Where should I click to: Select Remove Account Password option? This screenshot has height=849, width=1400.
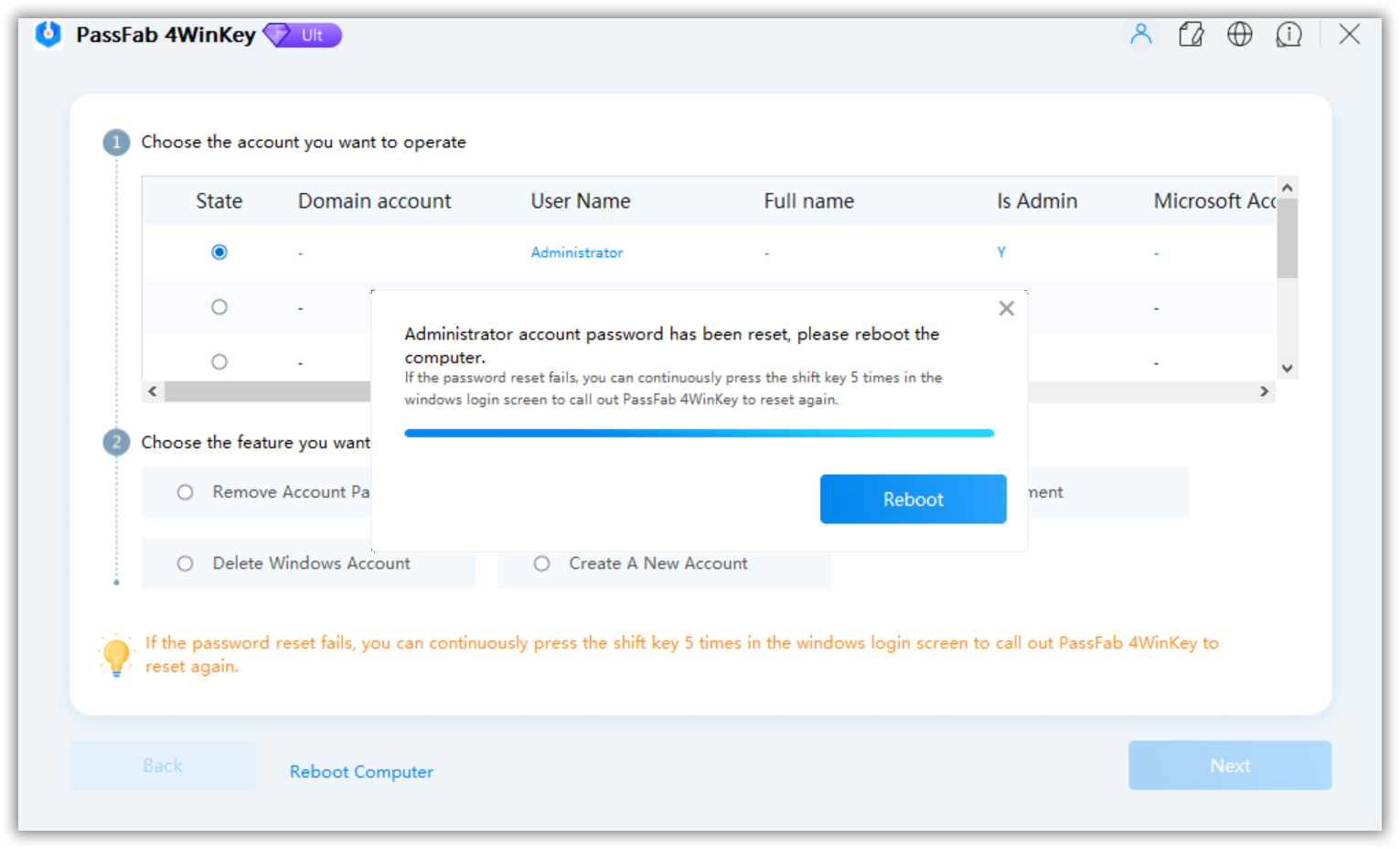click(x=186, y=492)
